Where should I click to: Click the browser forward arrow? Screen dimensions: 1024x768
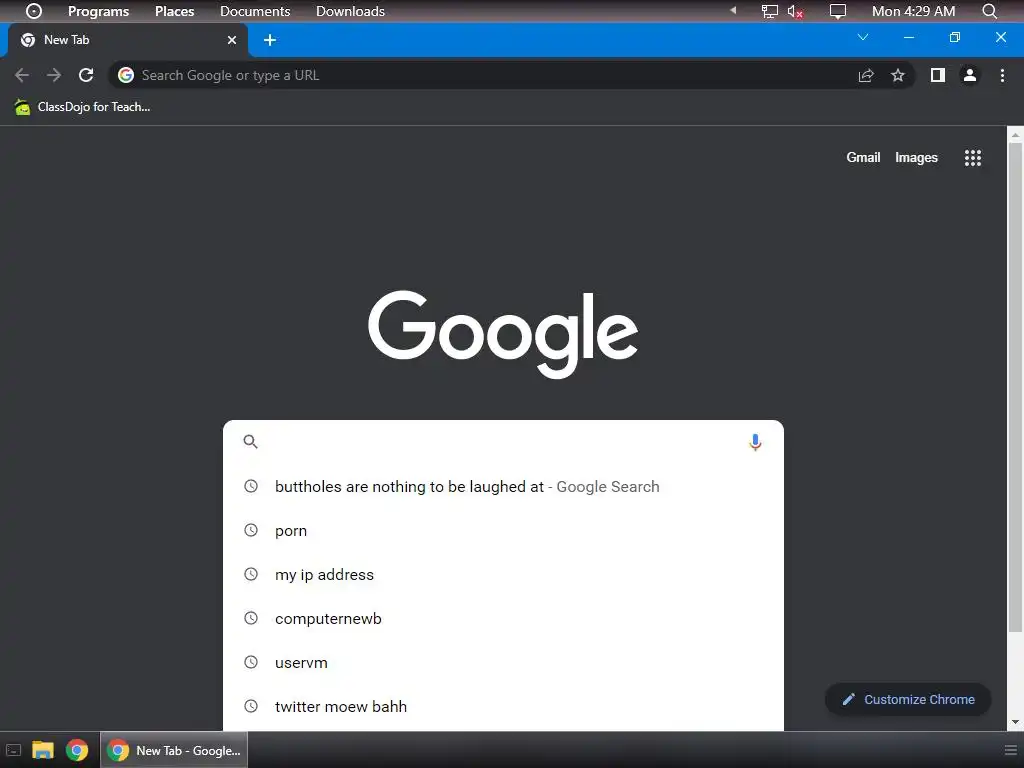click(54, 75)
